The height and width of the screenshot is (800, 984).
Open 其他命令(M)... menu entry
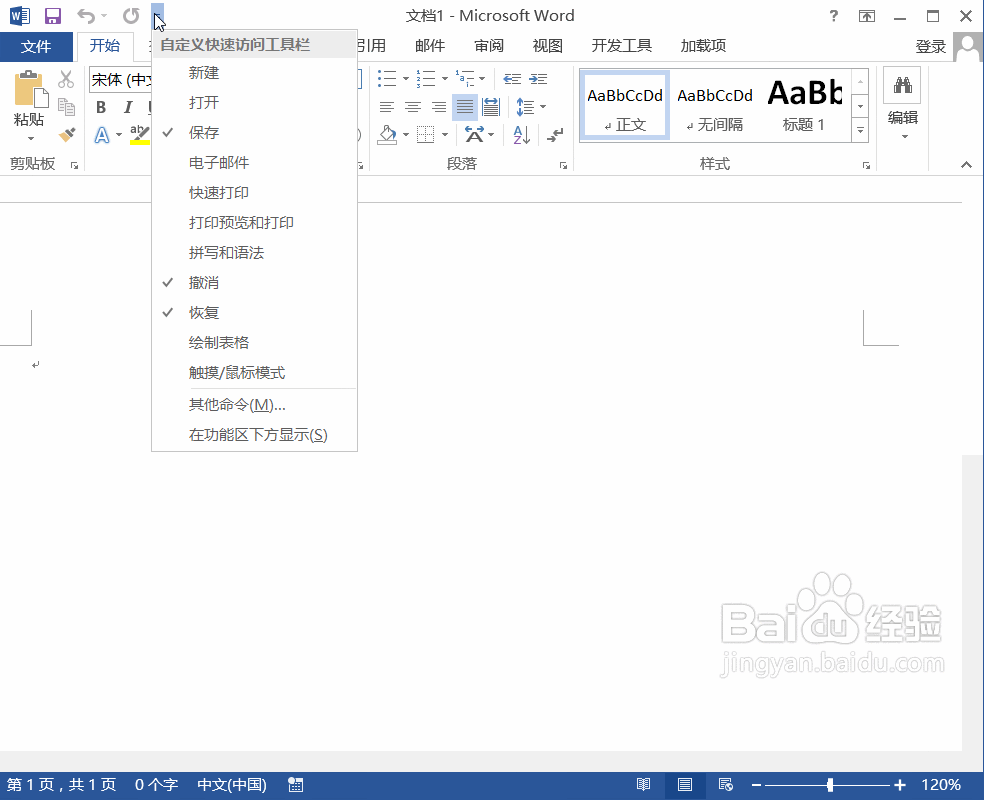[x=255, y=405]
